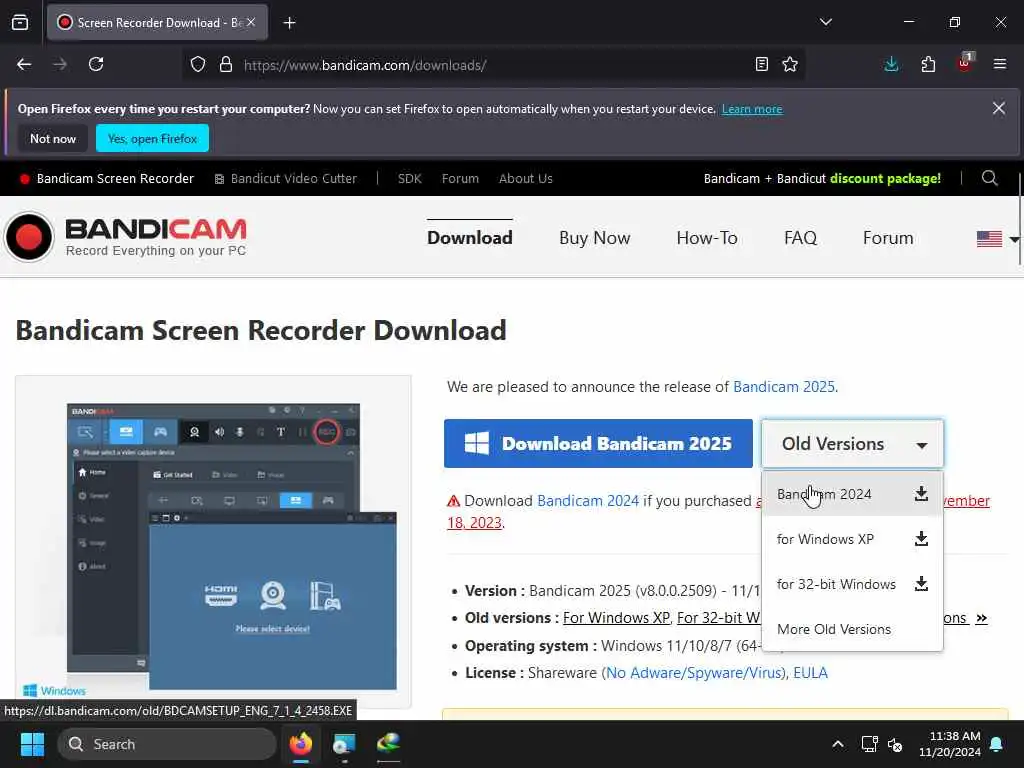Open Bandicam Screen Recorder top link
The image size is (1024, 768).
pos(107,178)
